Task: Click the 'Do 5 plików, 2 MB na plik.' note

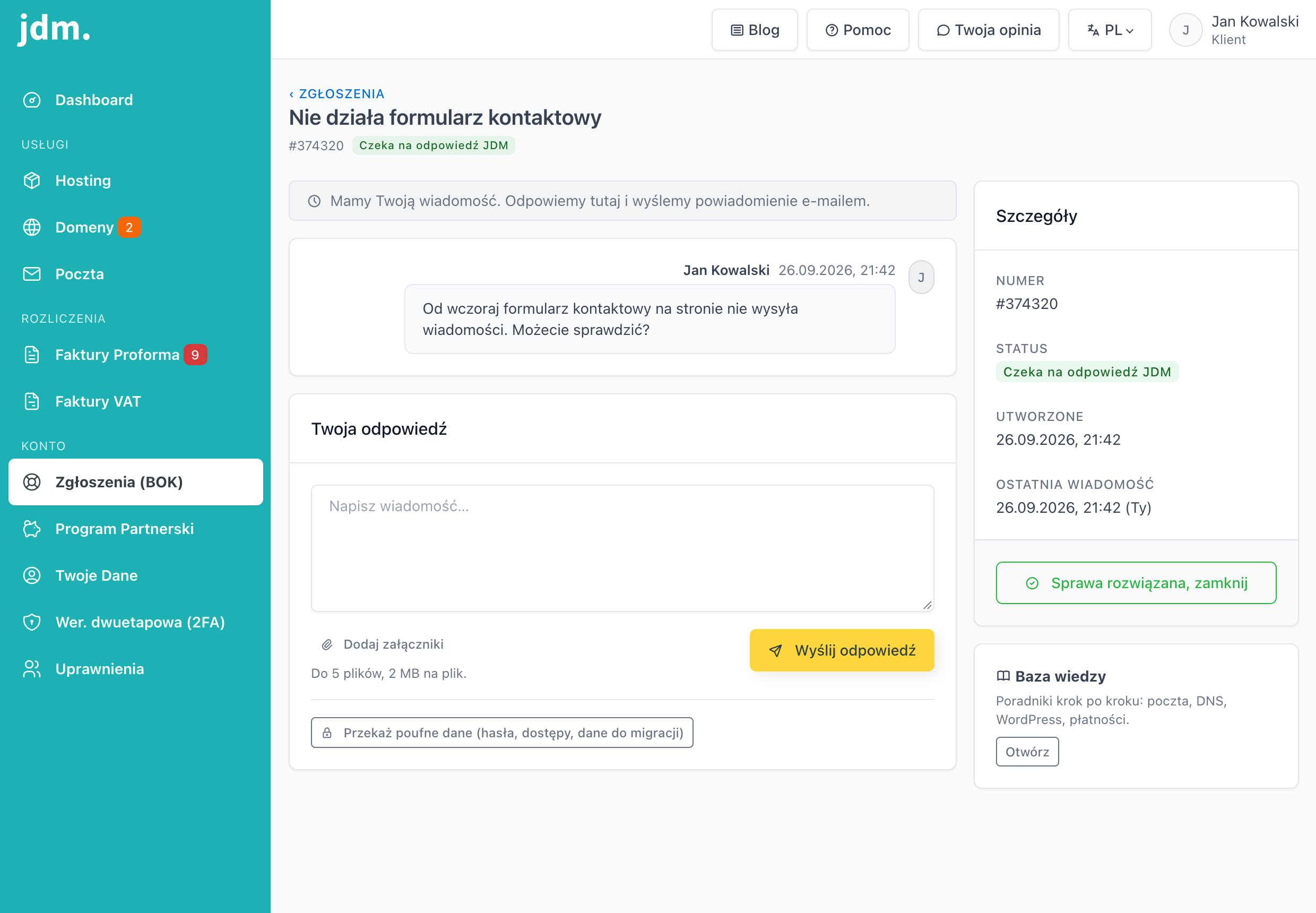Action: (388, 674)
